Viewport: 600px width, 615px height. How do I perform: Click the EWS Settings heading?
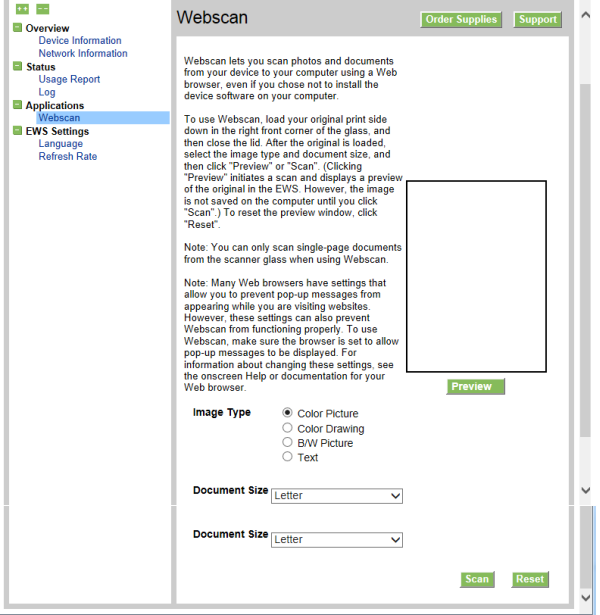point(57,131)
